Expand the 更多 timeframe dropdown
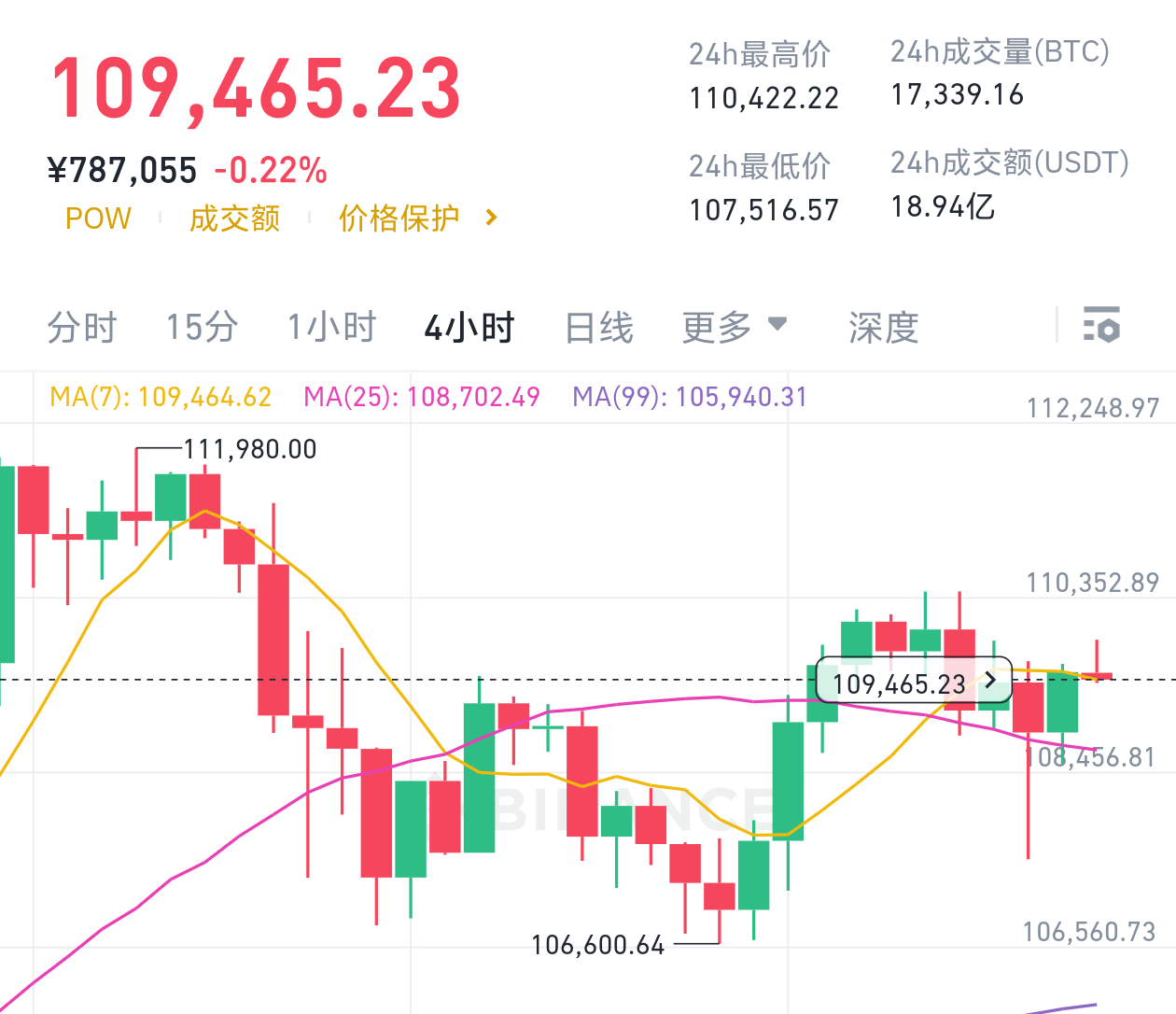This screenshot has width=1176, height=1014. pos(735,327)
